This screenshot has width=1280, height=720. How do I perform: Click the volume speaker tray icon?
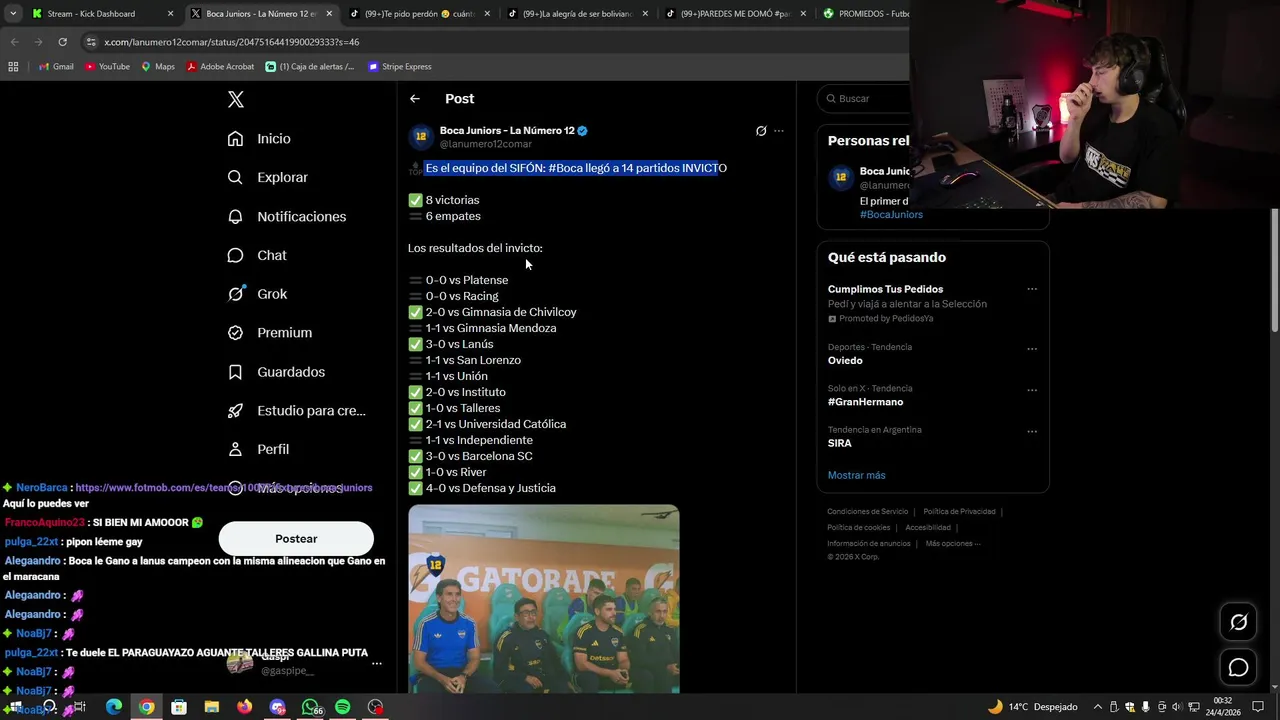click(1176, 707)
